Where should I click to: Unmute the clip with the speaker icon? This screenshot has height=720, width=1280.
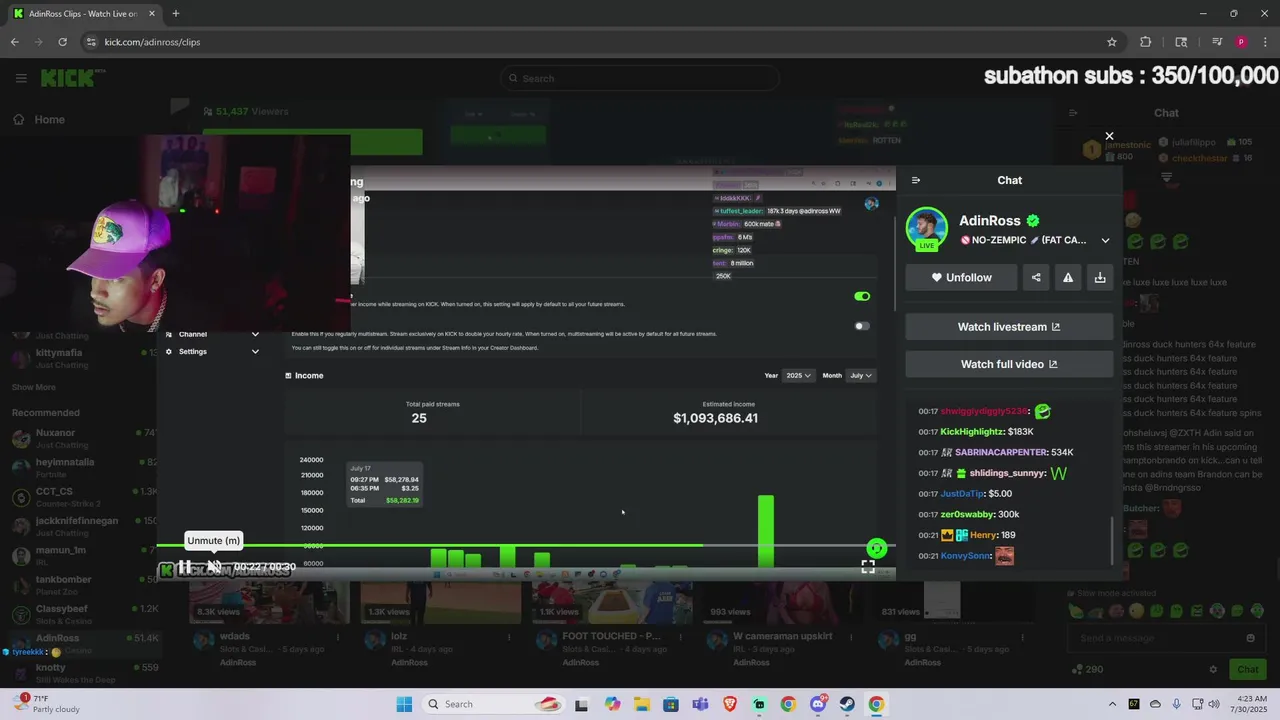tap(214, 567)
